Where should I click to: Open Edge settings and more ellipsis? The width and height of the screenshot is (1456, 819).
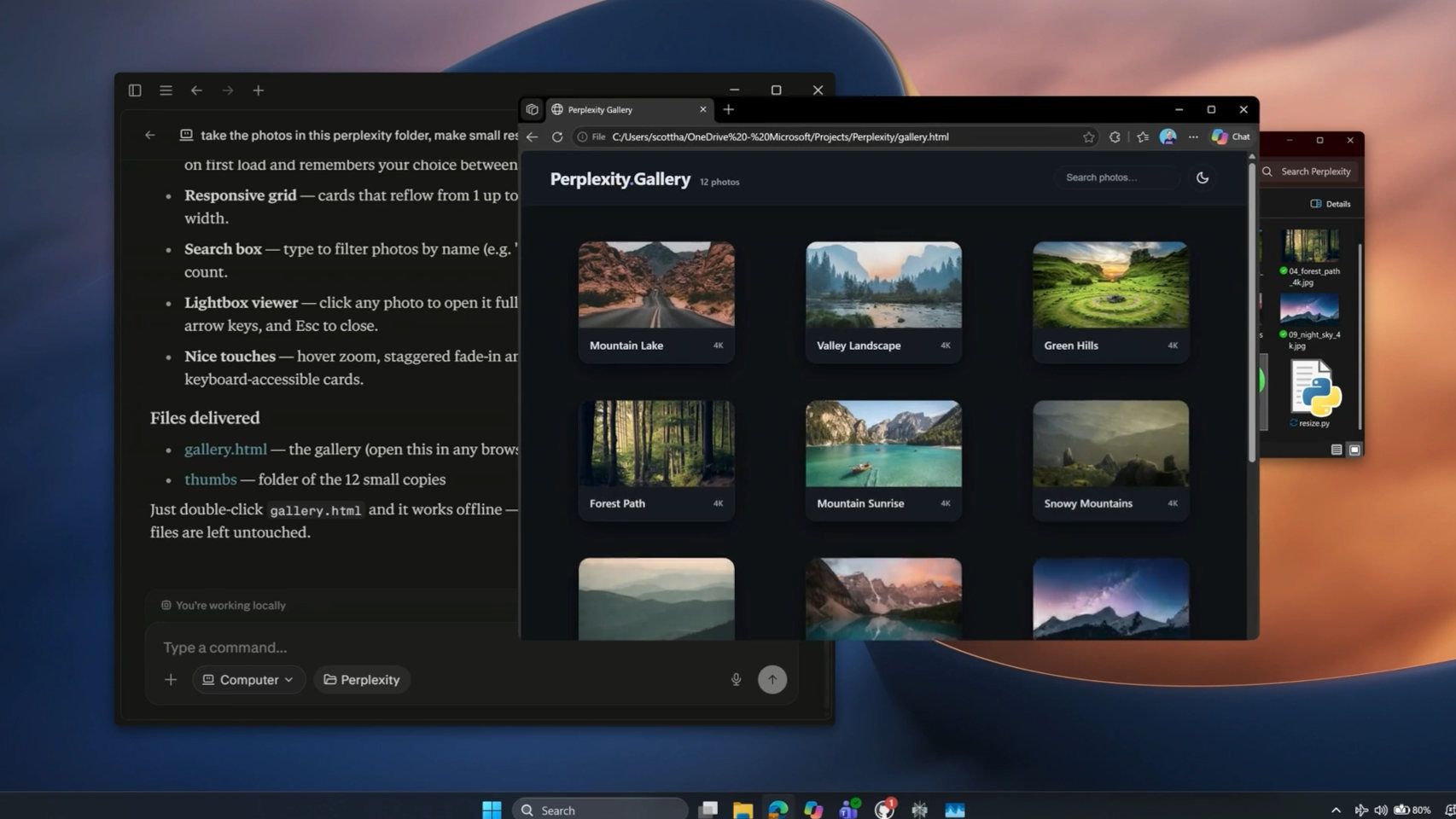coord(1193,136)
